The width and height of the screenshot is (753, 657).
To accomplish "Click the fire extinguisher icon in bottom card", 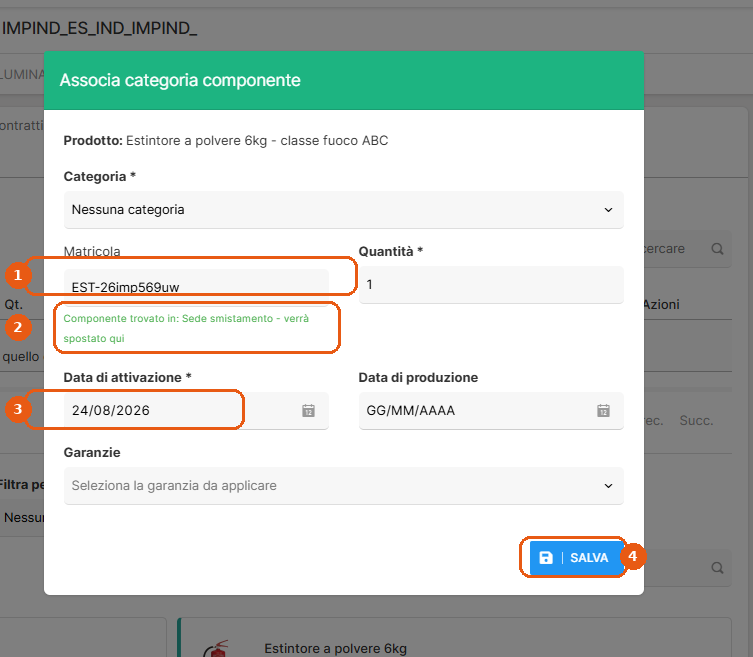I will 216,649.
